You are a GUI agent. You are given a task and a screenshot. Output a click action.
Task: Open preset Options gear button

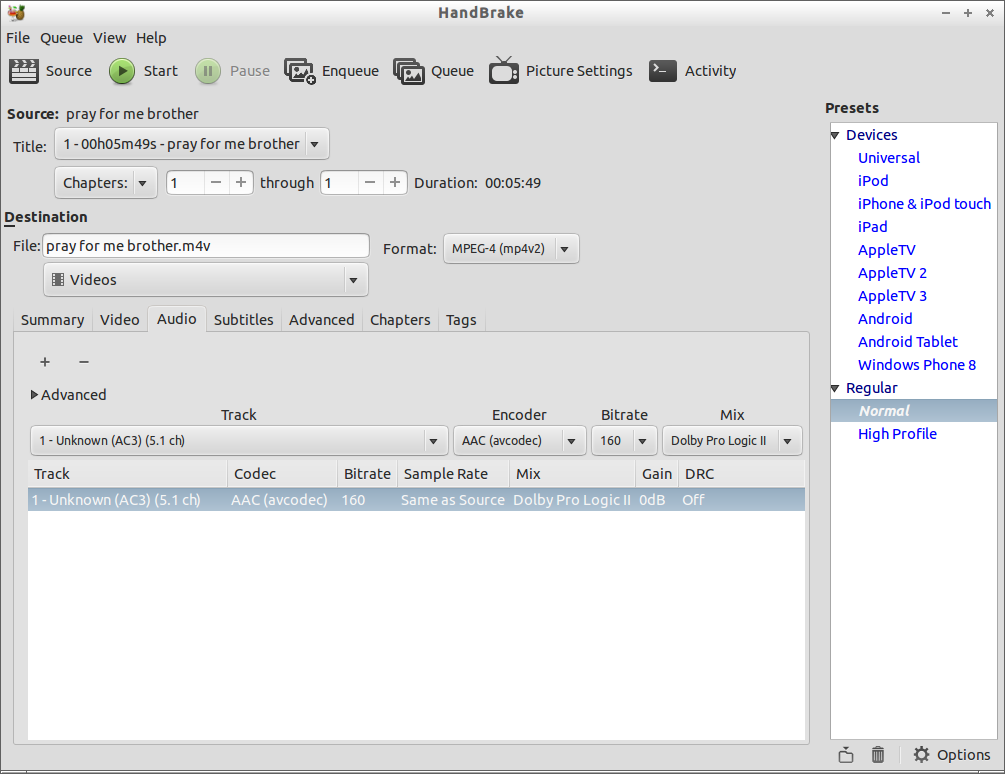(x=952, y=755)
